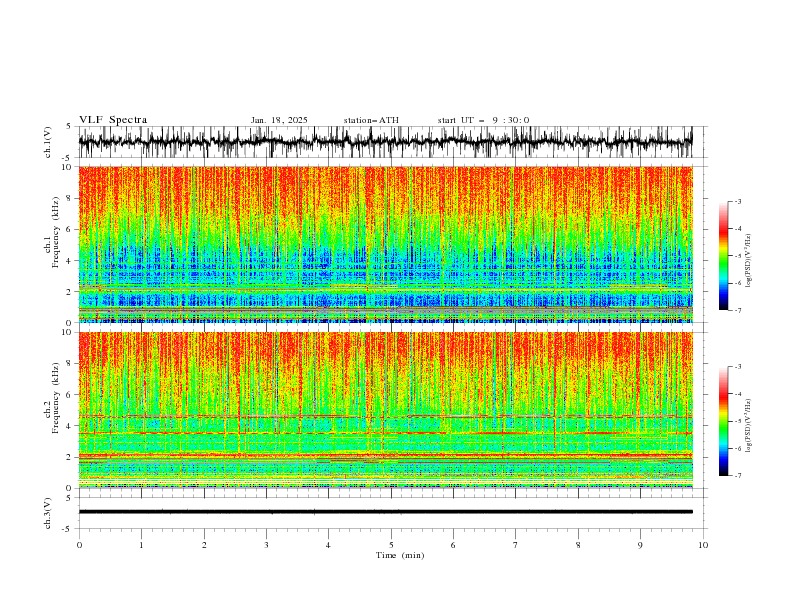Click the 'start UT = 9 :30: 0' text
The image size is (792, 612).
[483, 120]
